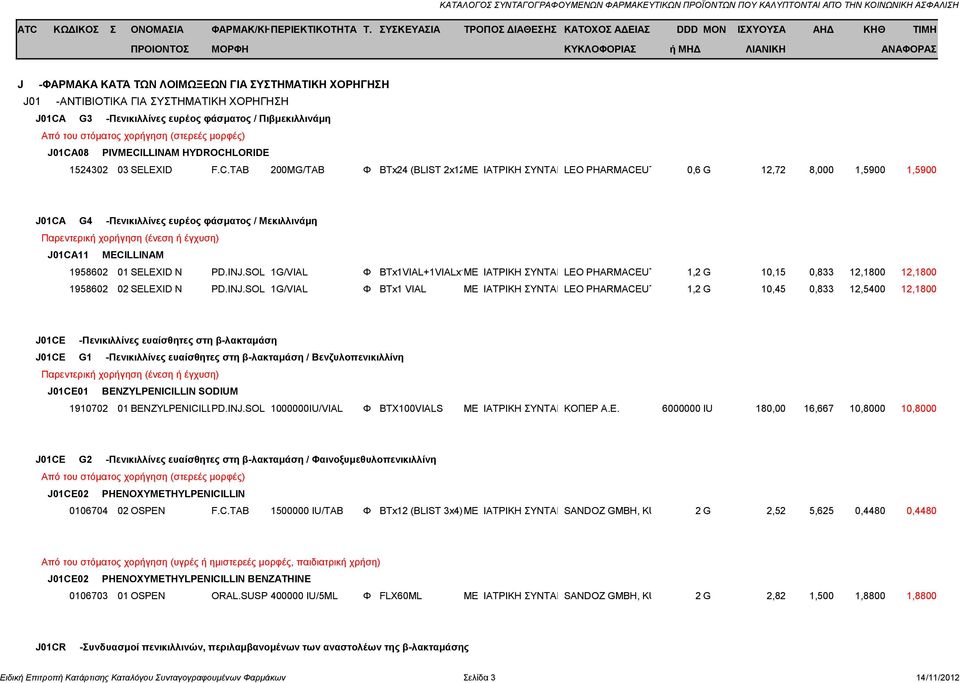This screenshot has height=683, width=960.
Task: Click product code 1910702
Action: [89, 409]
